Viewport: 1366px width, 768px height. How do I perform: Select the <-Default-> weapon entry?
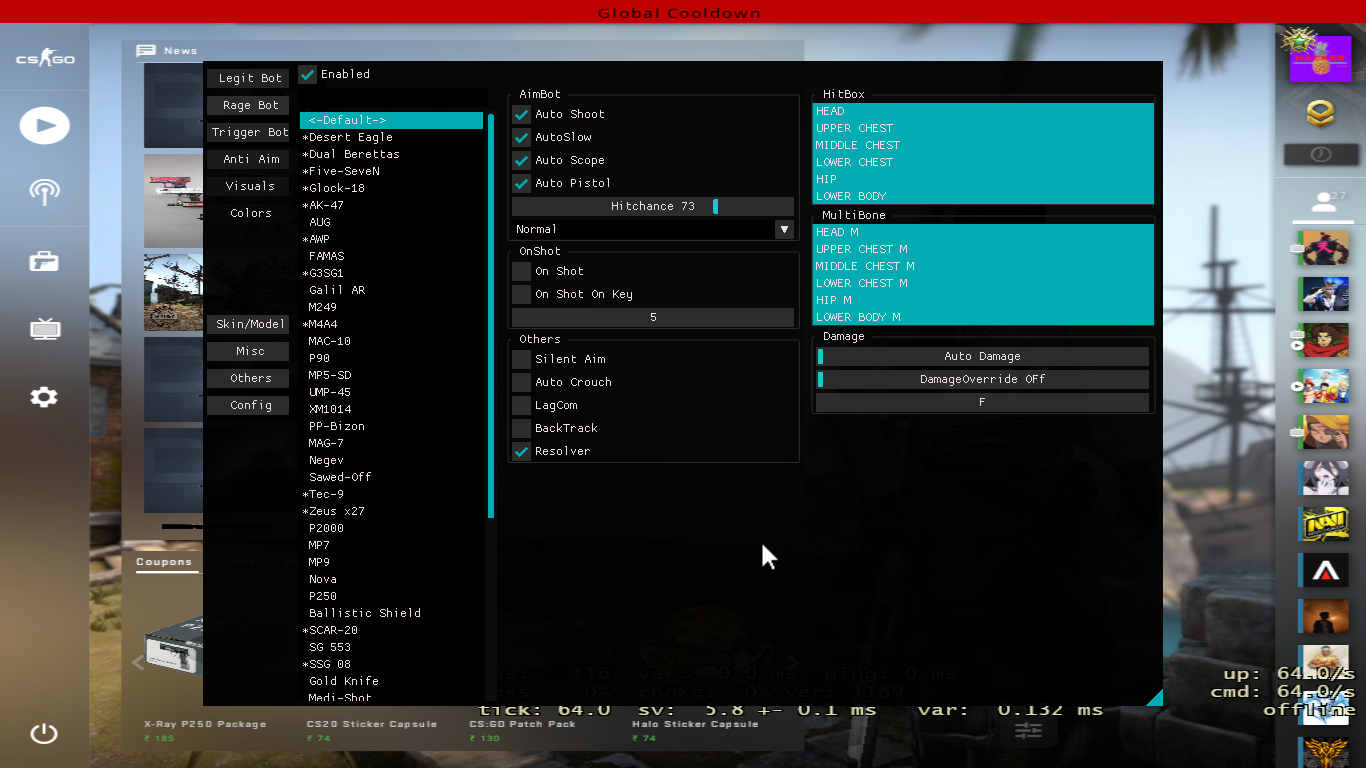[391, 120]
